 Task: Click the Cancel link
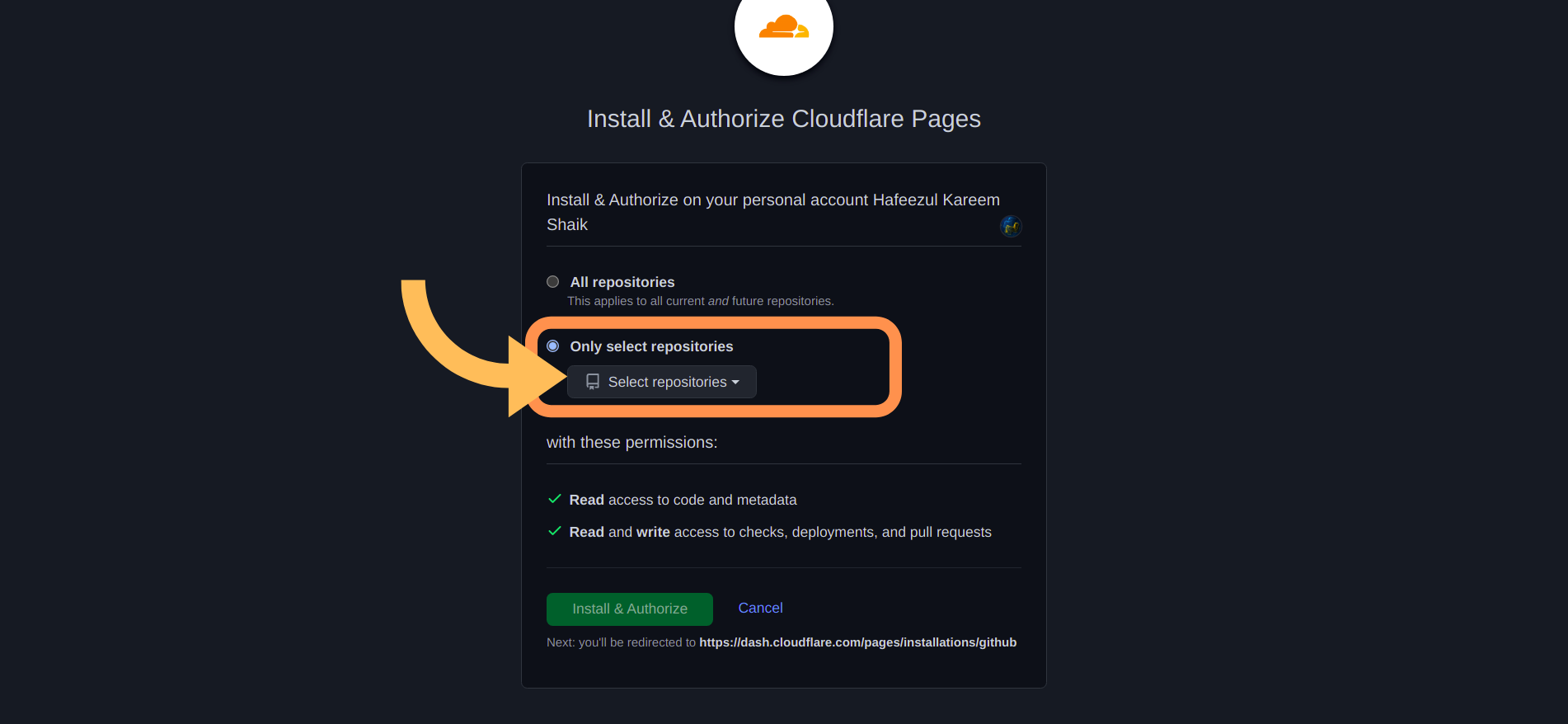[x=760, y=608]
